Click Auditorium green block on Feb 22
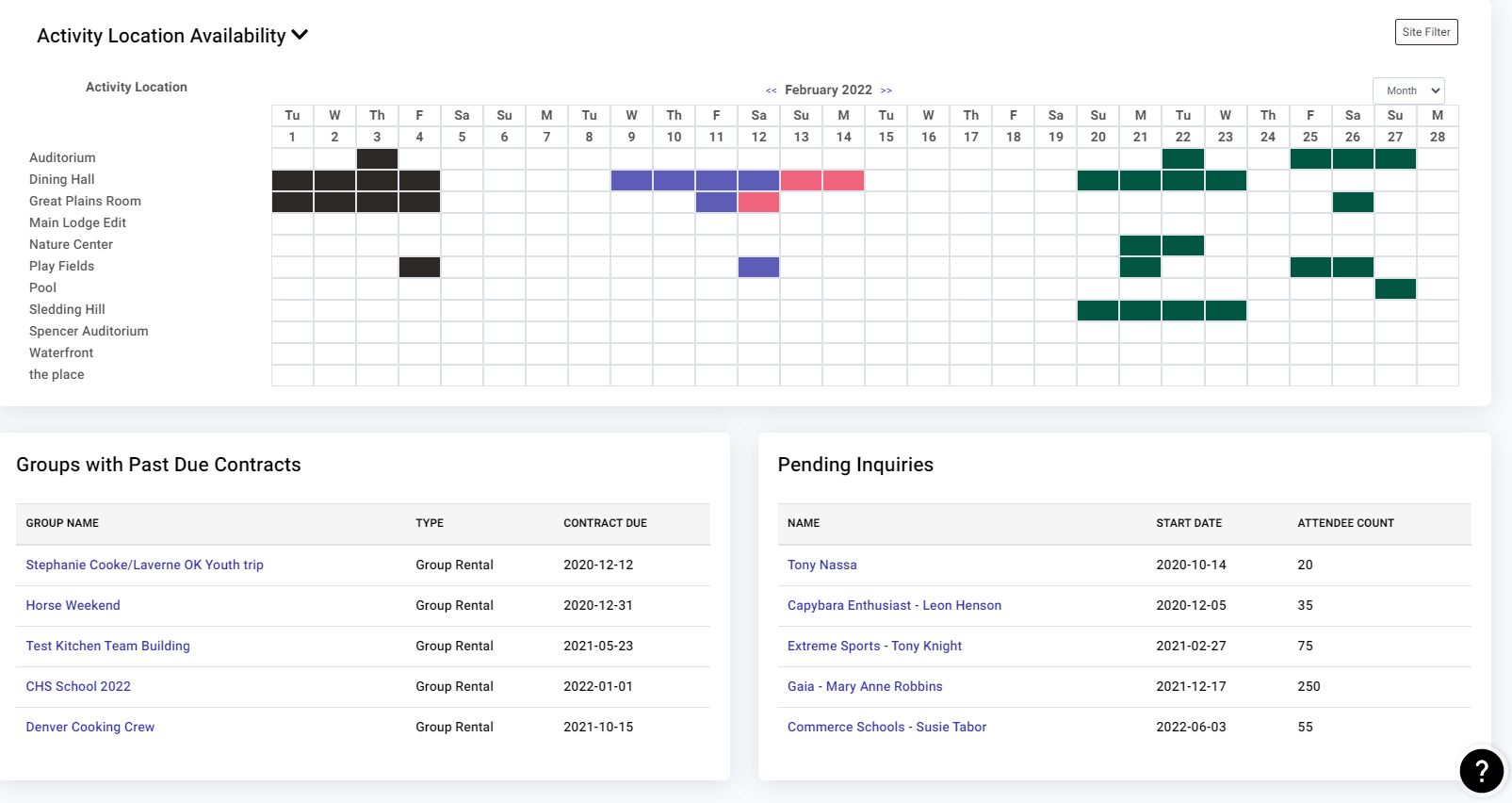1512x803 pixels. tap(1183, 158)
